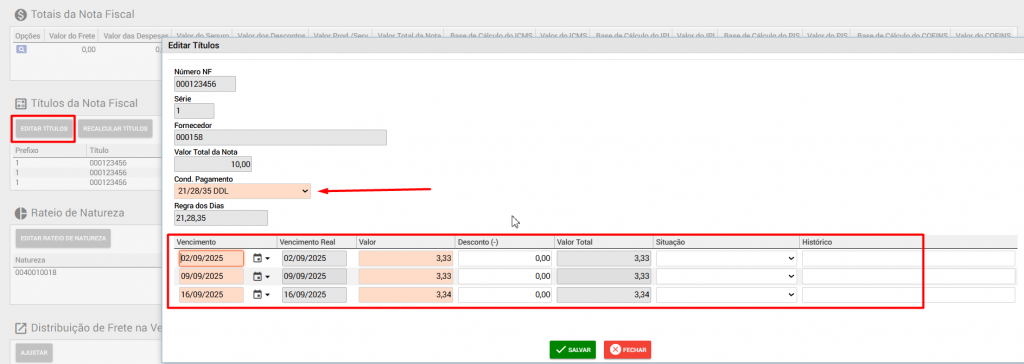Click the Vencimento Real column header
This screenshot has width=1024, height=364.
click(x=307, y=242)
